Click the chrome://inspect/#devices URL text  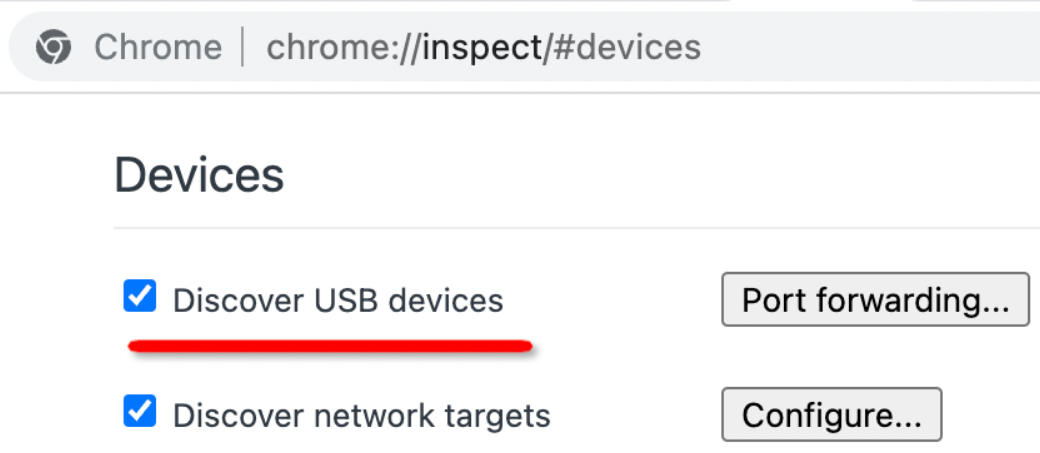pyautogui.click(x=484, y=48)
